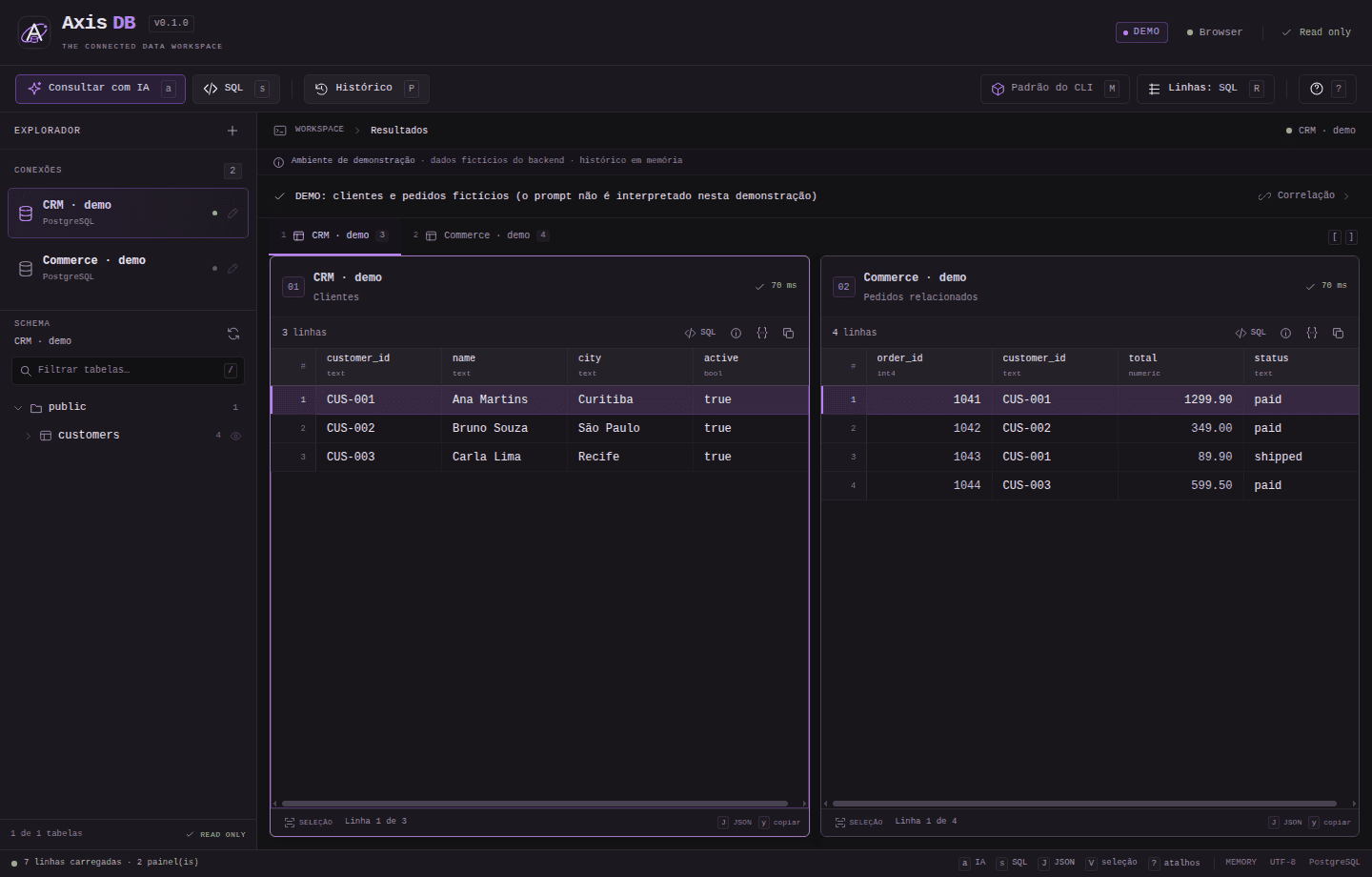Viewport: 1372px width, 877px height.
Task: Toggle the Padrão do CLI mode
Action: [1055, 89]
